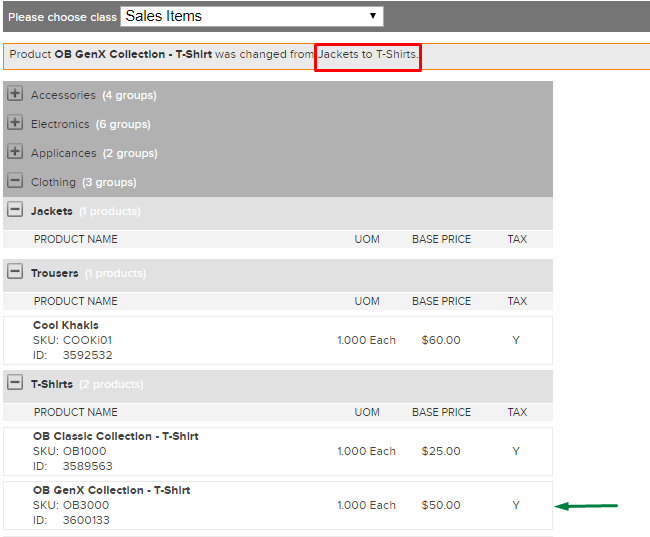Image resolution: width=650 pixels, height=537 pixels.
Task: Expand the Accessories category
Action: click(15, 94)
